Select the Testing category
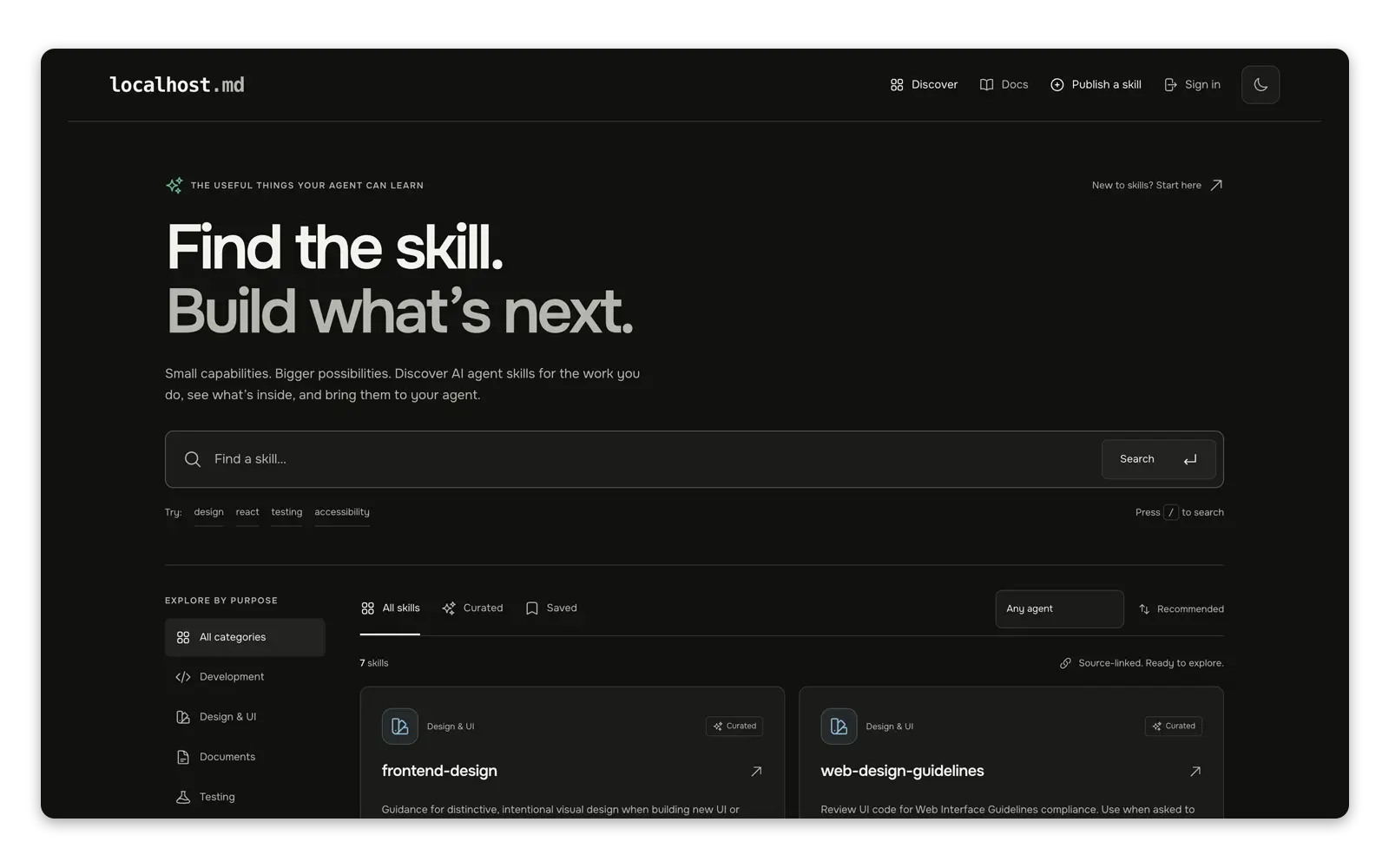Viewport: 1389px width, 868px height. 245,797
